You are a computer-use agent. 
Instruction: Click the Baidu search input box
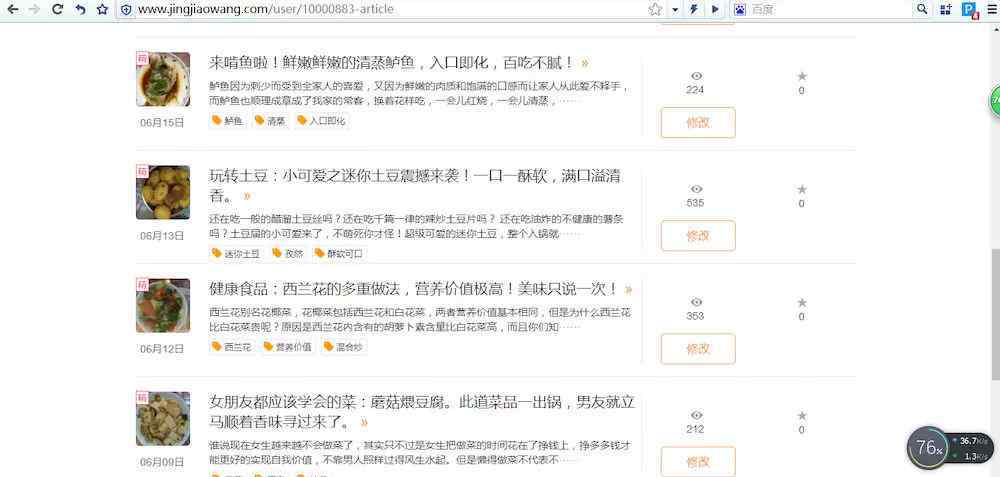pyautogui.click(x=829, y=9)
